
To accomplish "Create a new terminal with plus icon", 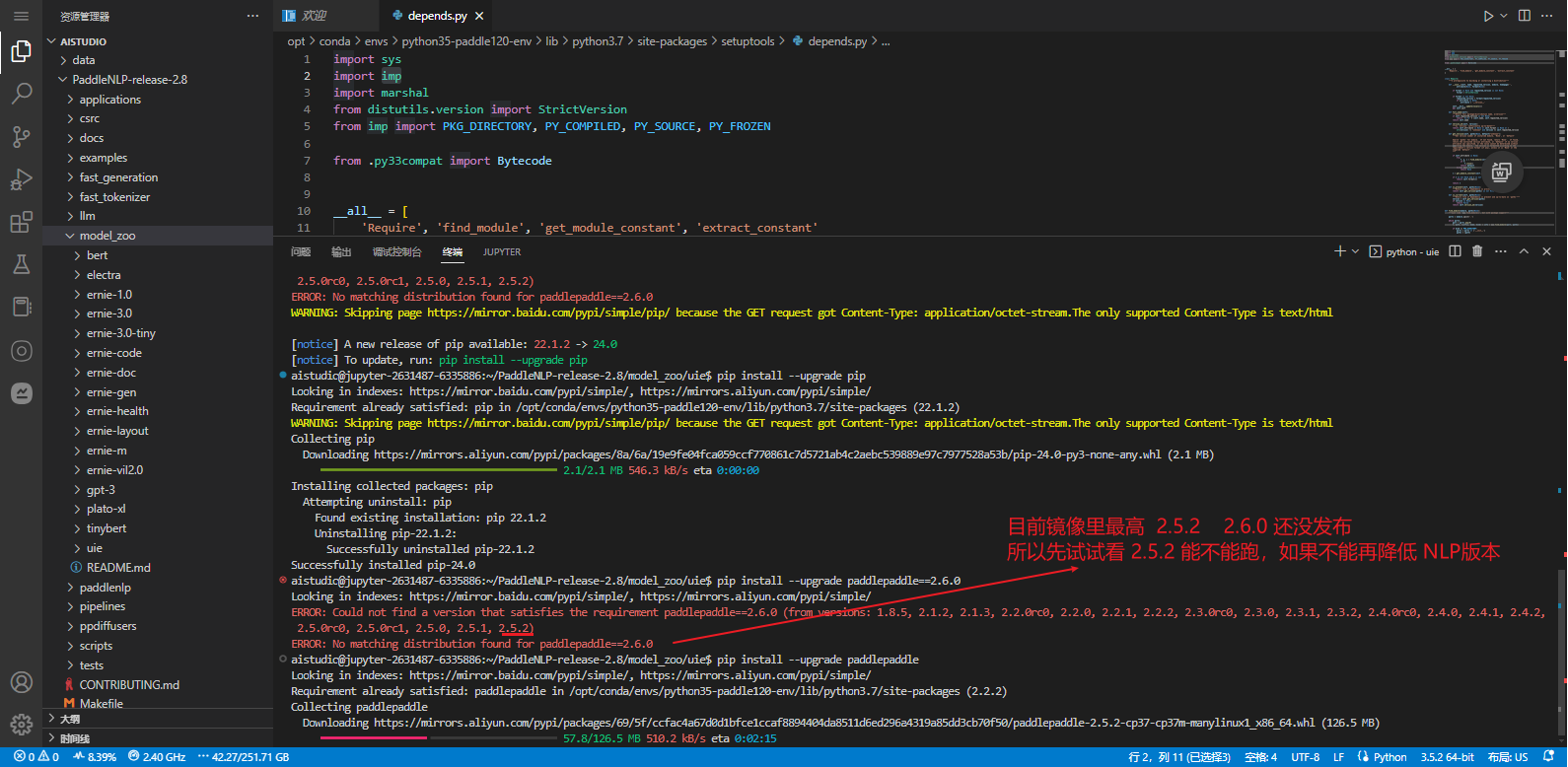I will click(1339, 251).
